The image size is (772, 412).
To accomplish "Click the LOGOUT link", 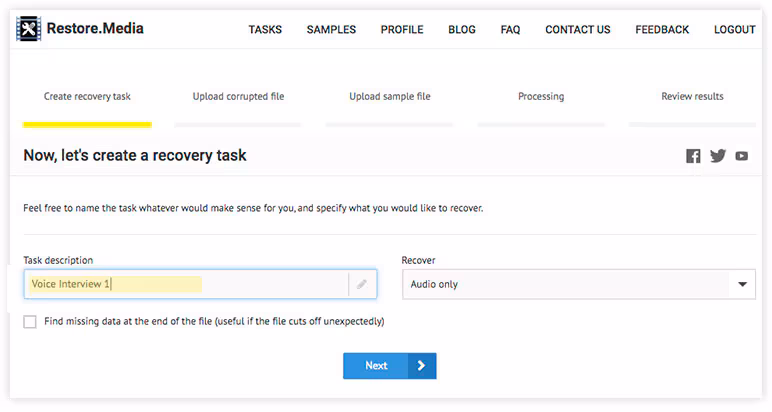I will [x=734, y=30].
